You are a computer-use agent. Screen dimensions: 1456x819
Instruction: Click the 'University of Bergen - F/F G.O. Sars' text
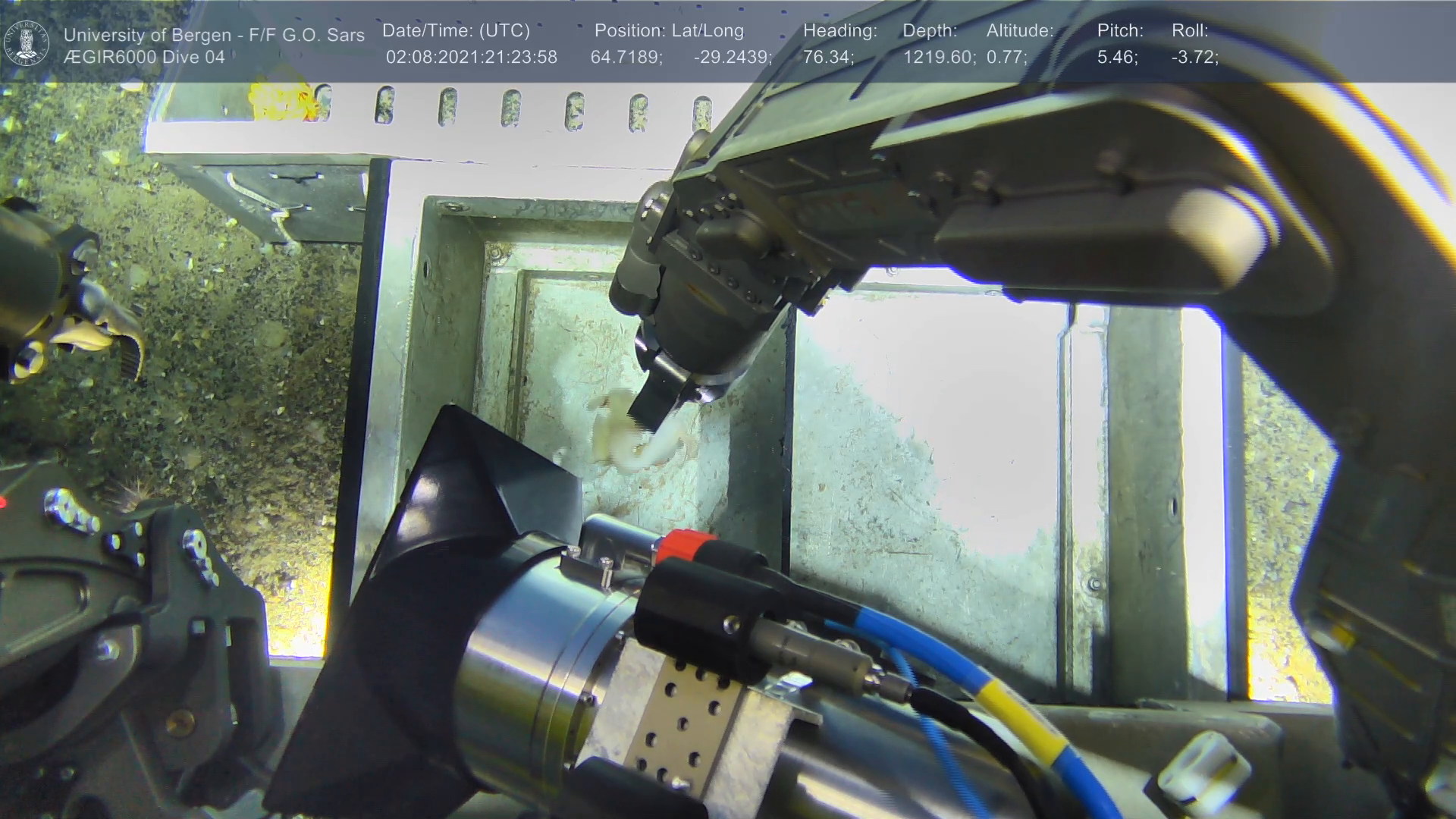(x=214, y=35)
